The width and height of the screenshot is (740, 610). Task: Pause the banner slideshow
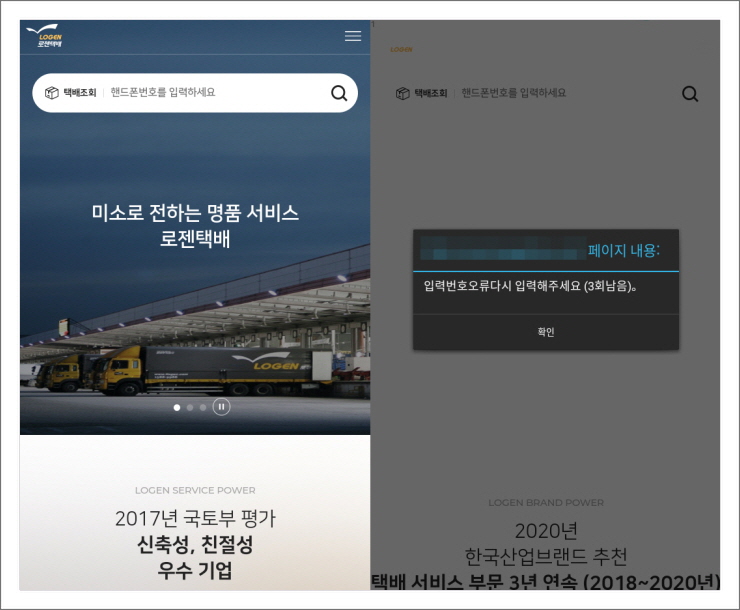(x=221, y=407)
